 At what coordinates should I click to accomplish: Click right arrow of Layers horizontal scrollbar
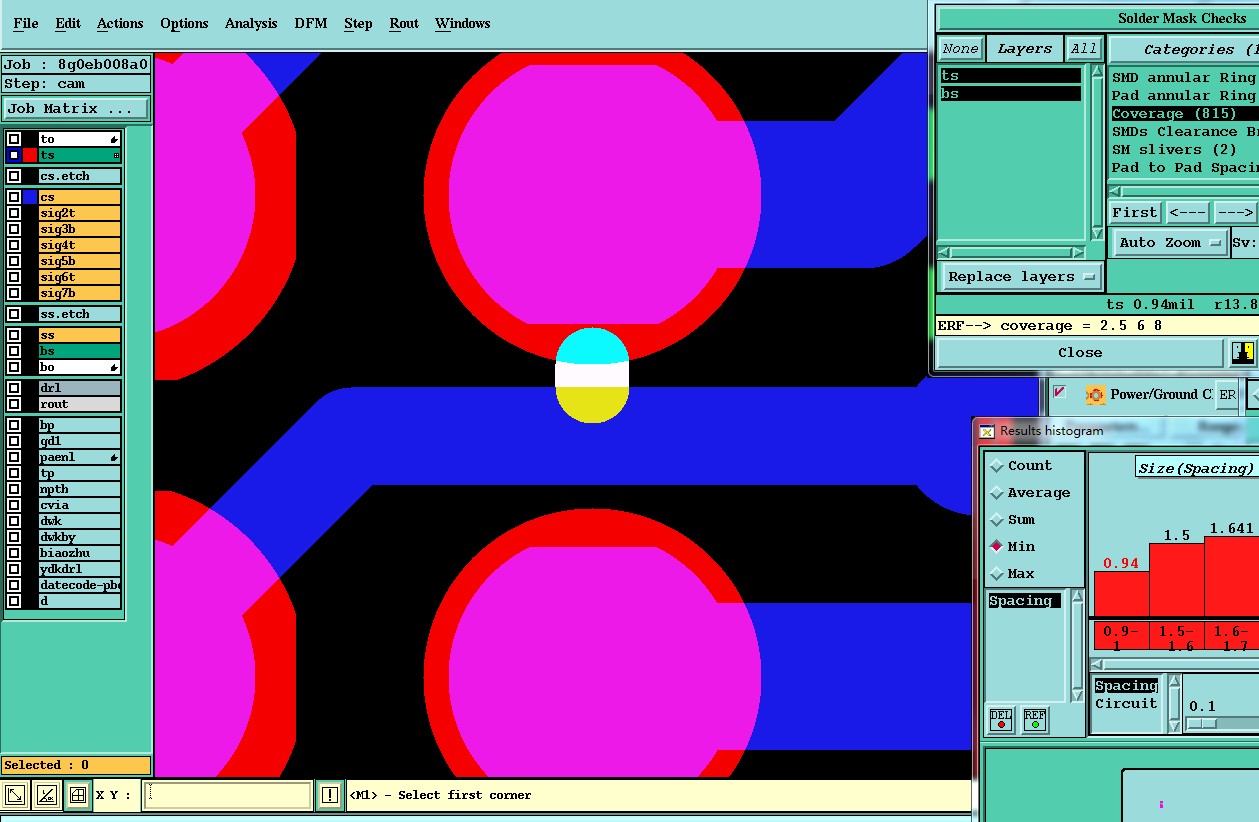tap(1078, 252)
